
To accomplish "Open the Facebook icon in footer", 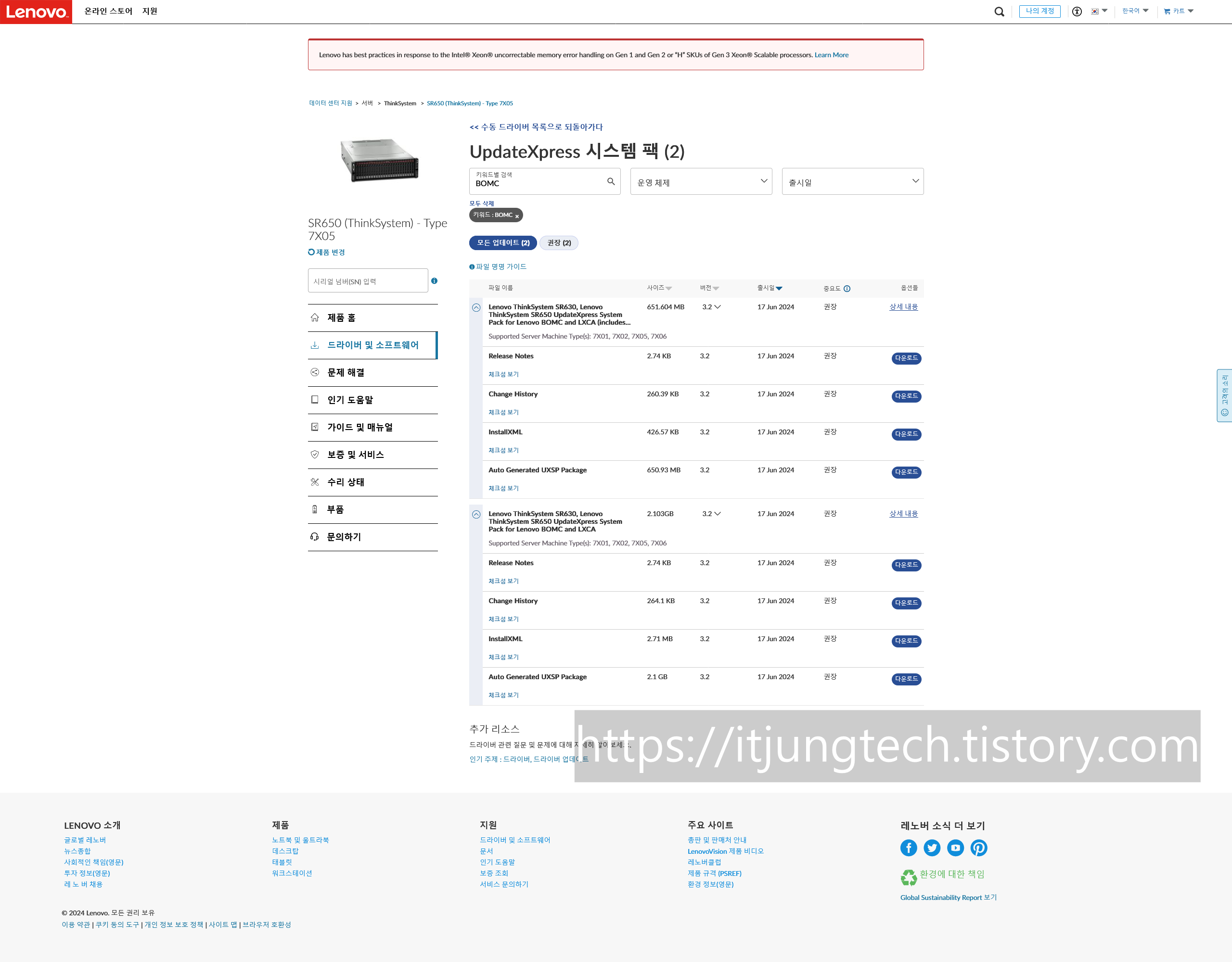I will click(908, 848).
